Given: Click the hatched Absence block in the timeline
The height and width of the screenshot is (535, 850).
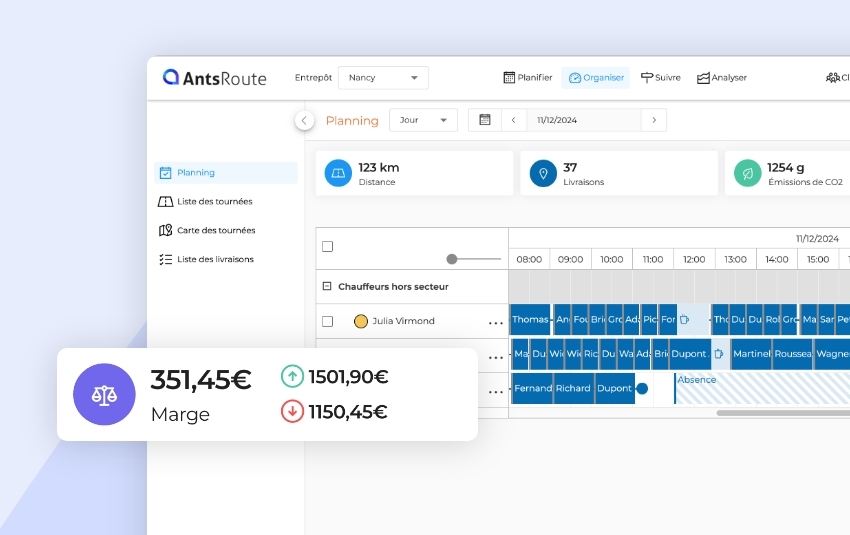Looking at the screenshot, I should tap(760, 390).
